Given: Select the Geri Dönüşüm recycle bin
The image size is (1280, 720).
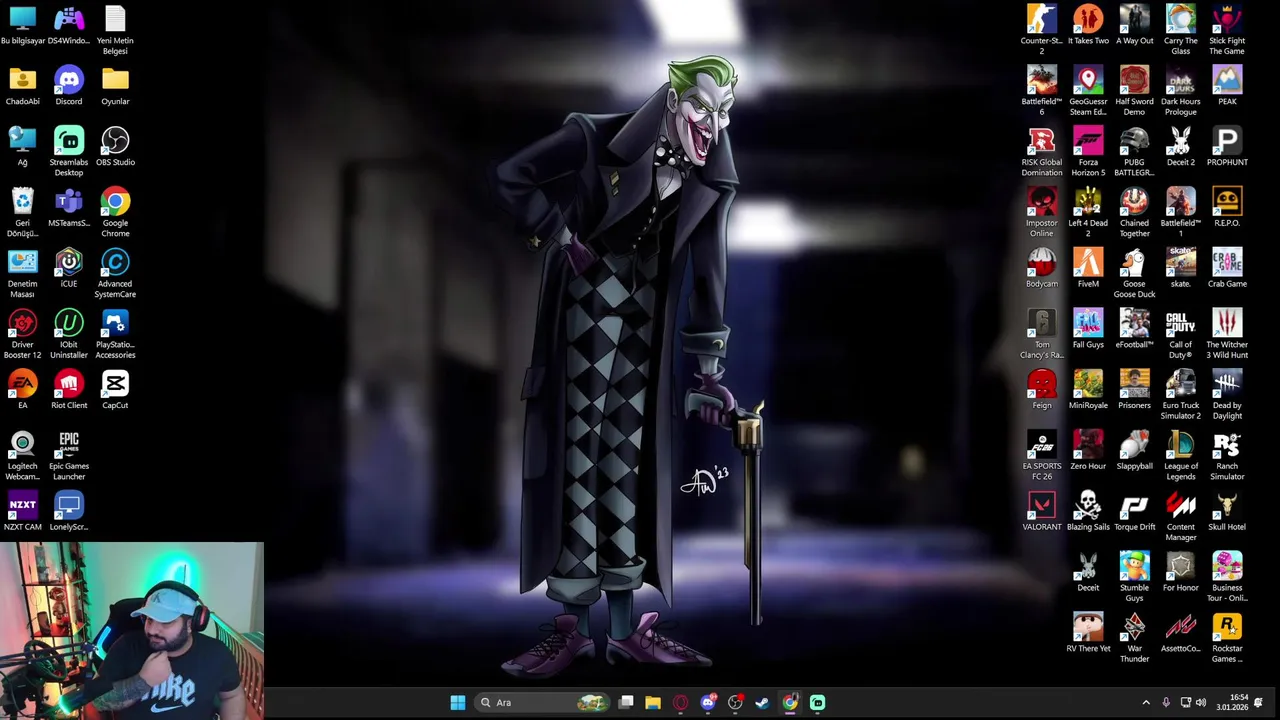Looking at the screenshot, I should click(x=22, y=213).
